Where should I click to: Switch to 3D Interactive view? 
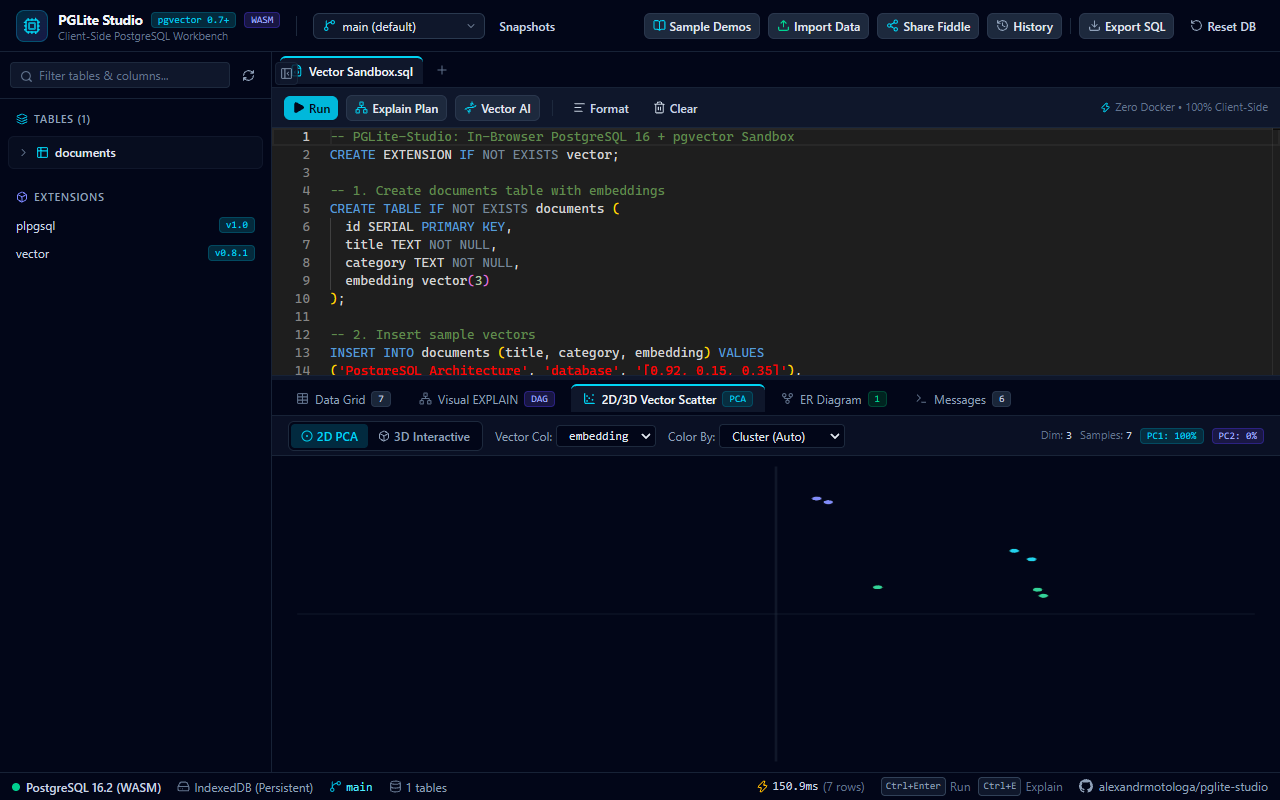click(x=424, y=436)
